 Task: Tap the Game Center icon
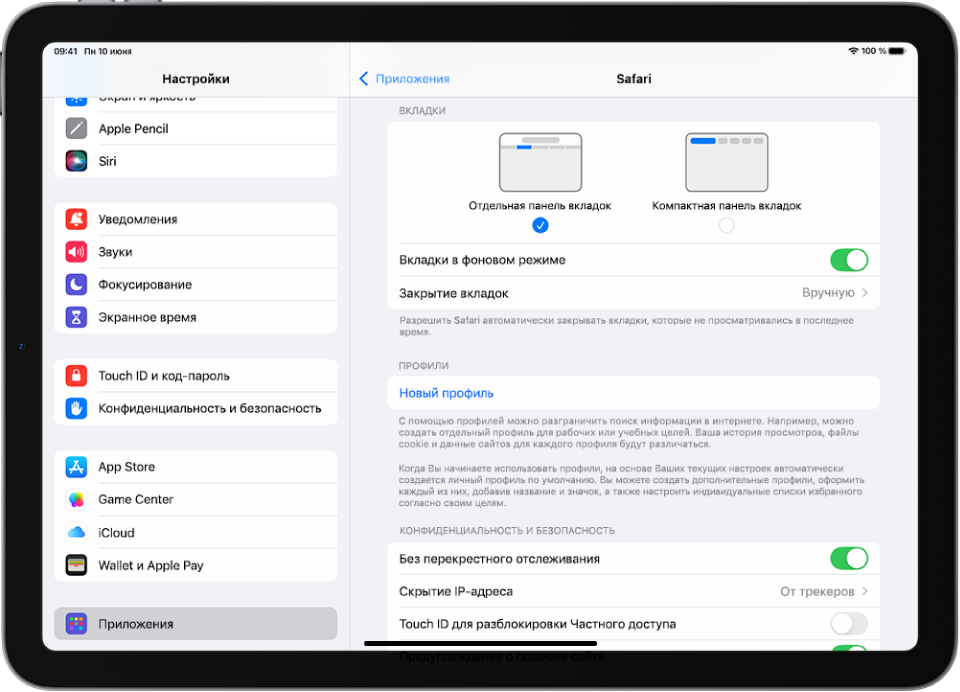pos(76,500)
